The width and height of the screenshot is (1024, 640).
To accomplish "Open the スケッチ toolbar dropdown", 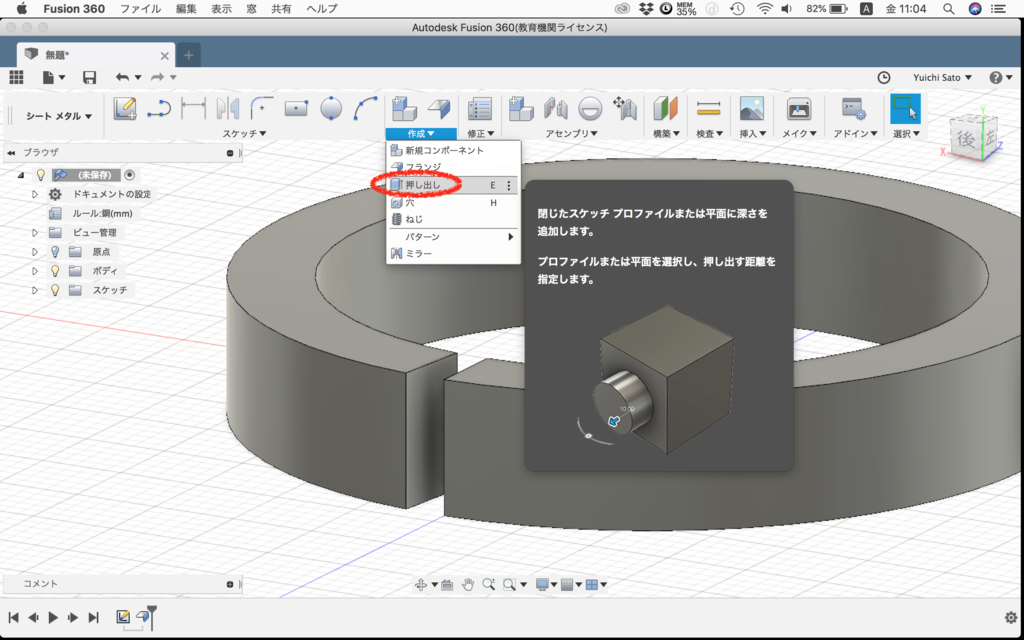I will 244,133.
